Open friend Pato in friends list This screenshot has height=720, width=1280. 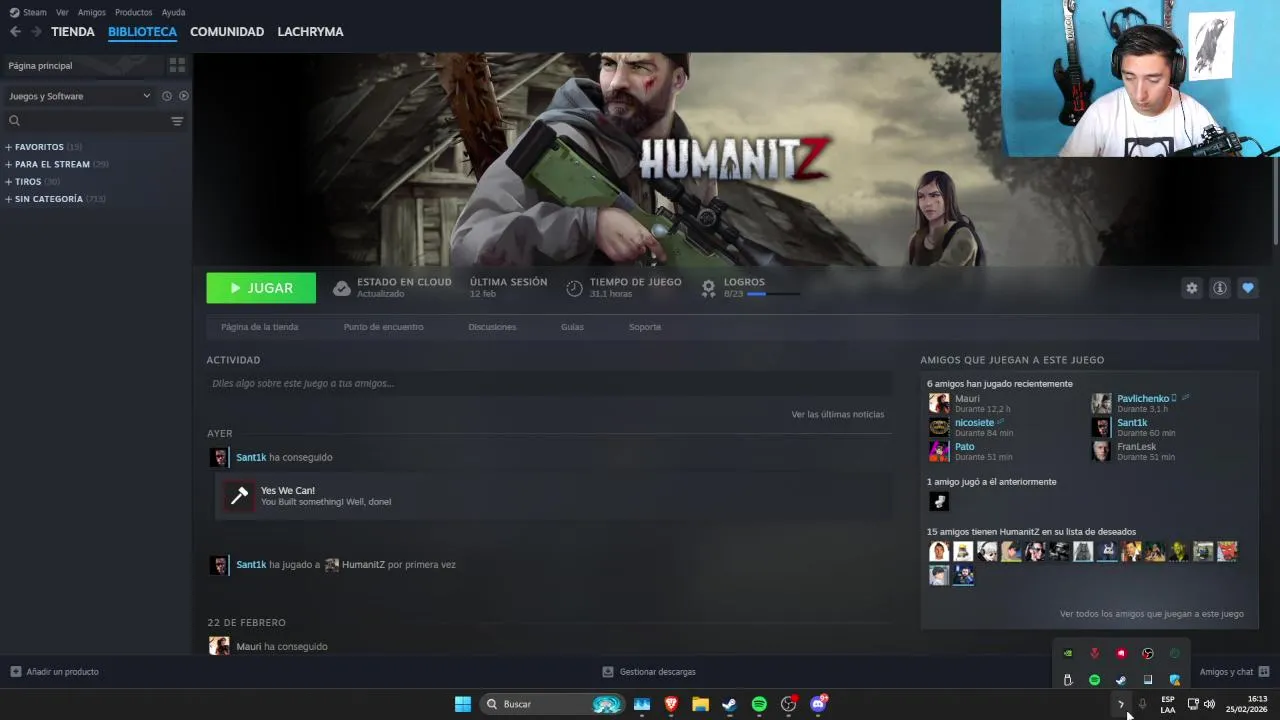[x=964, y=447]
